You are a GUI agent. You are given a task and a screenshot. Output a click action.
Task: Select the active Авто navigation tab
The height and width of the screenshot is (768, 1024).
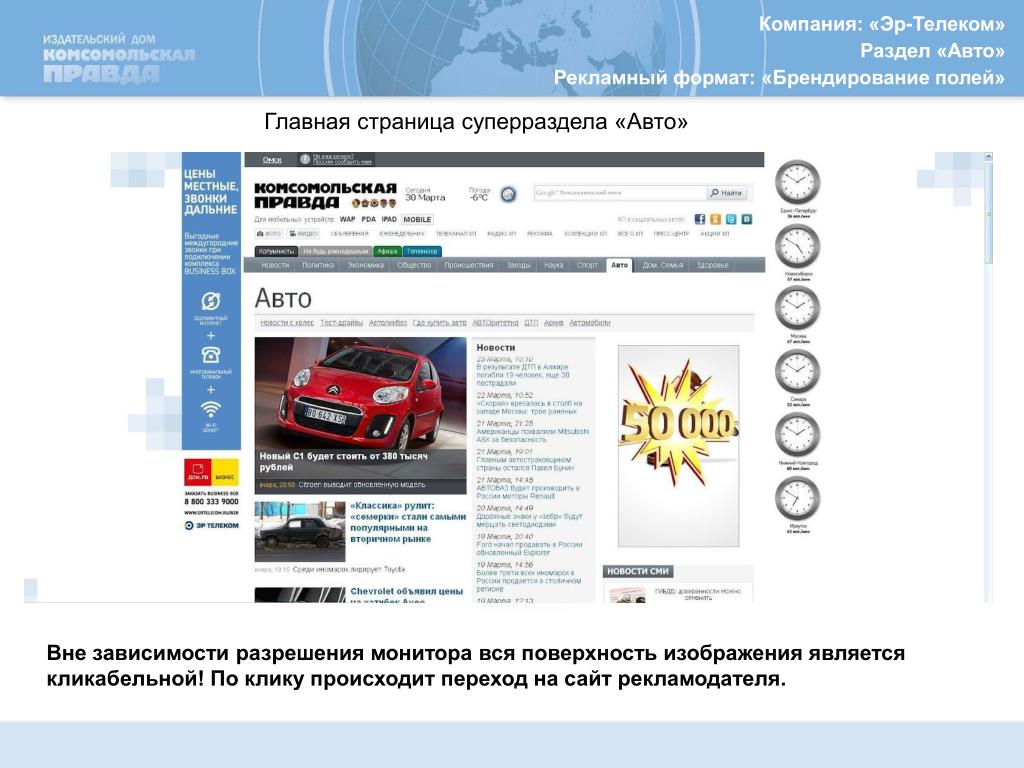pyautogui.click(x=620, y=265)
